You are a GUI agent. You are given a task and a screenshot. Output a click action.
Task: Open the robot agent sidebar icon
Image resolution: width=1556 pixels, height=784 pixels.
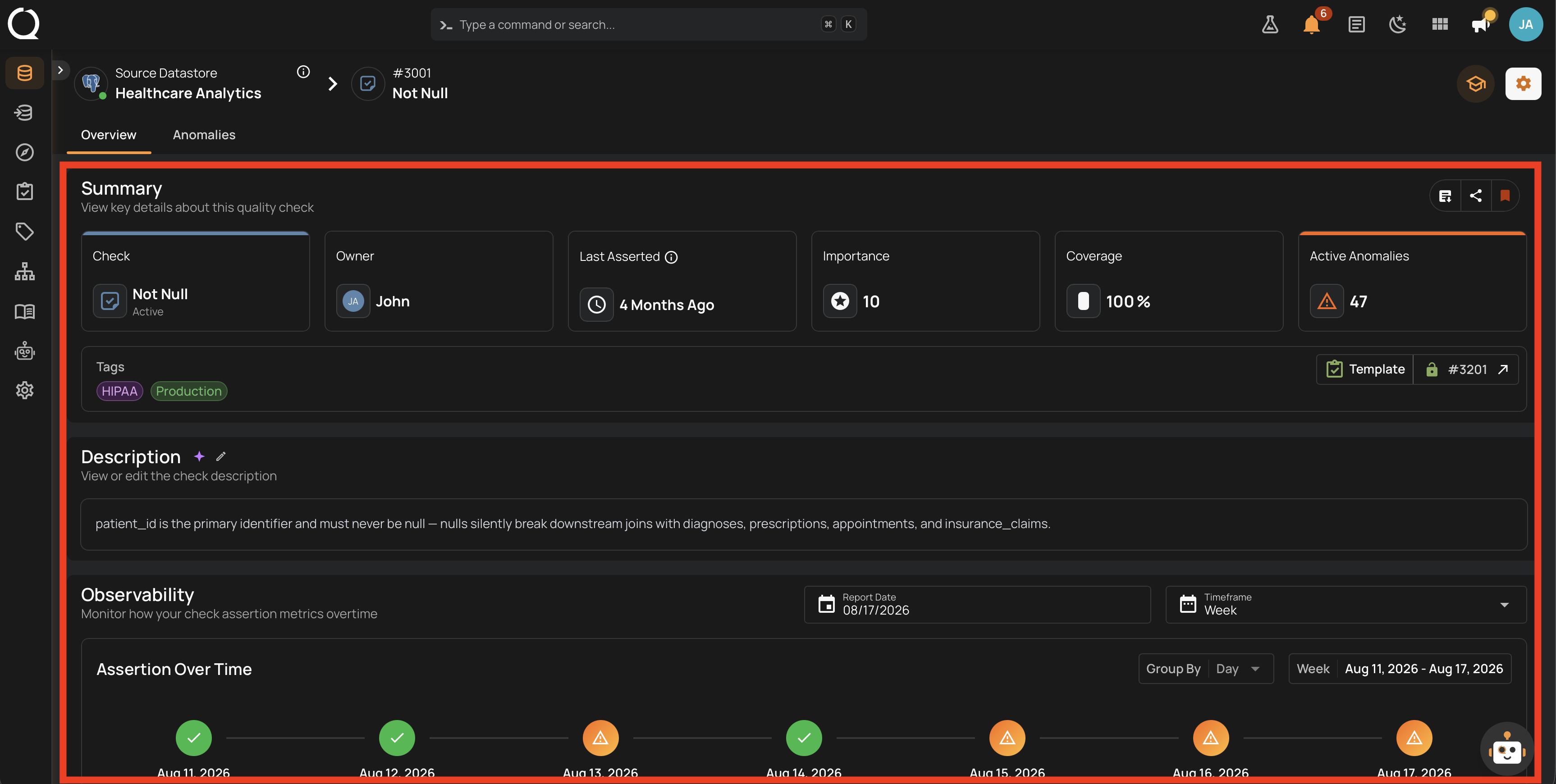[25, 351]
